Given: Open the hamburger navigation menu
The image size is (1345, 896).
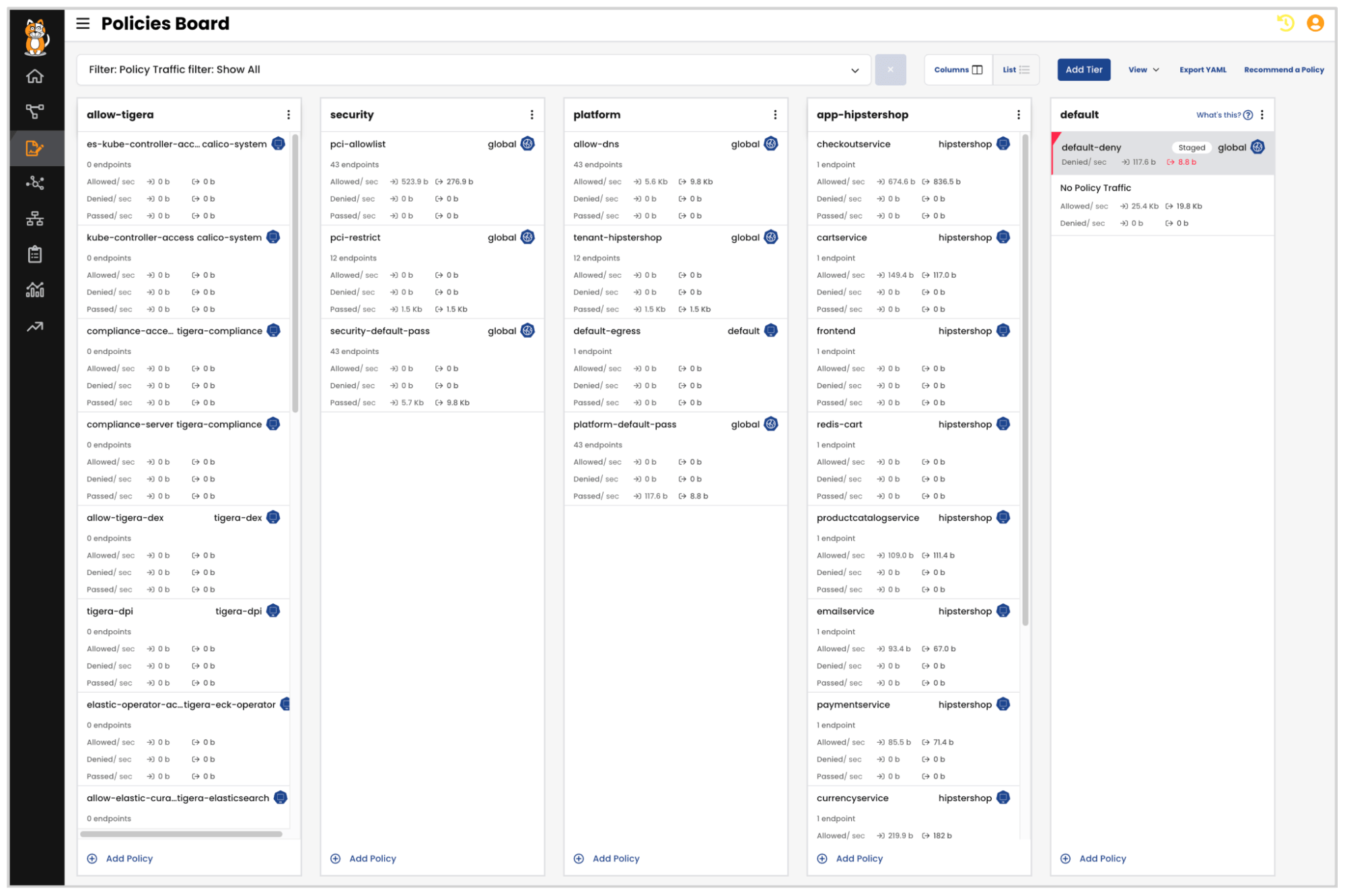Looking at the screenshot, I should pos(83,24).
